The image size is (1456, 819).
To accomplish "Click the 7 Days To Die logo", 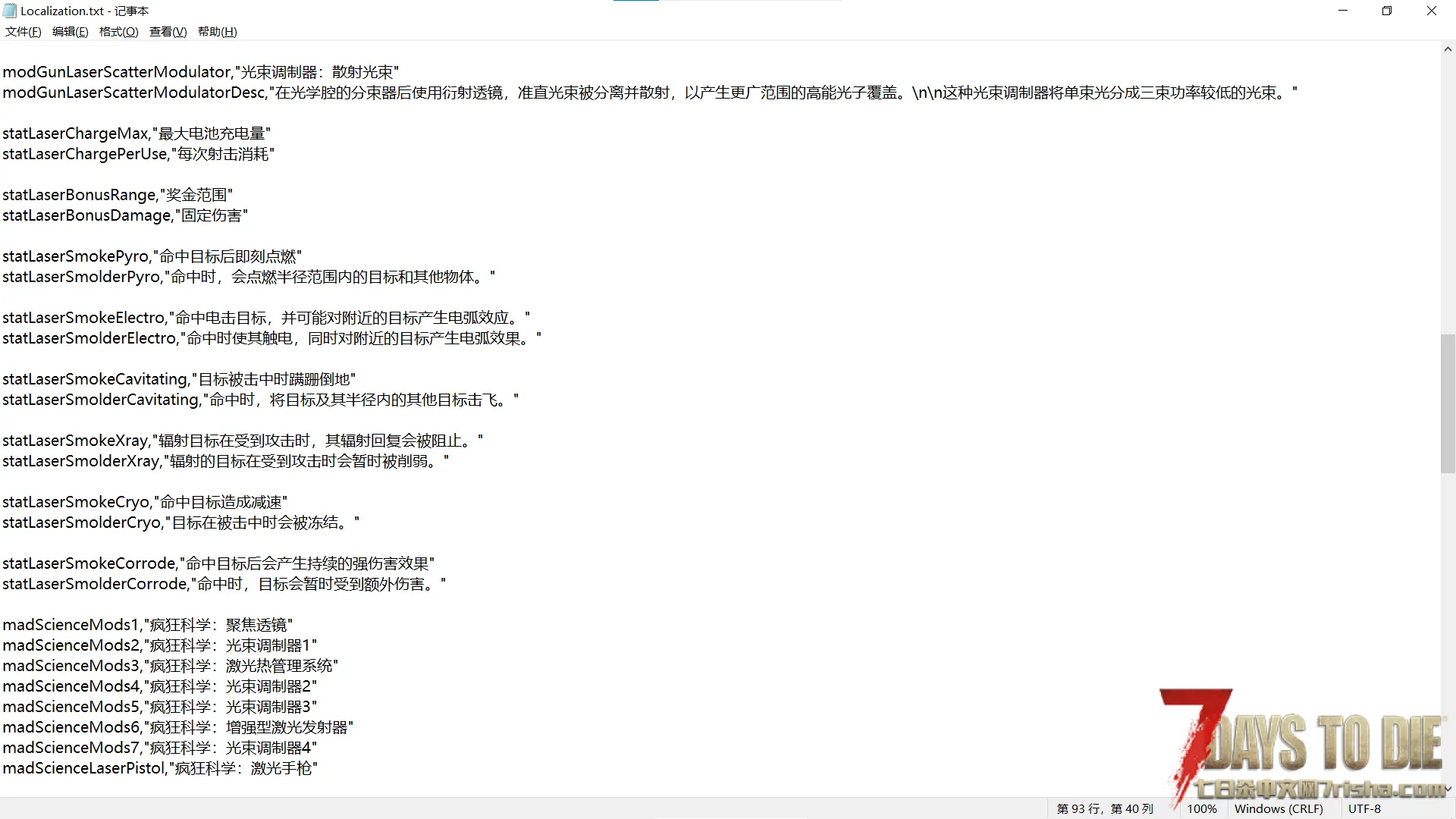I will click(1304, 743).
